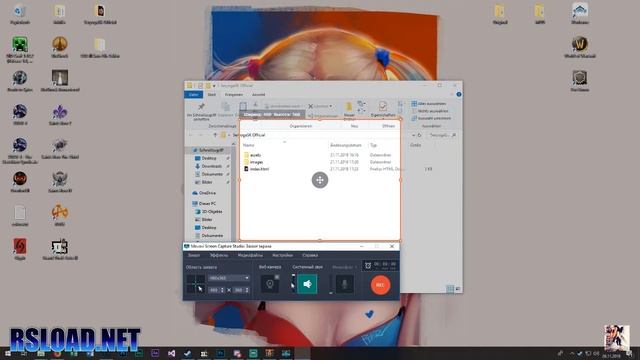The image size is (640, 360).
Task: Switch to the Start ribbon tab
Action: [211, 95]
